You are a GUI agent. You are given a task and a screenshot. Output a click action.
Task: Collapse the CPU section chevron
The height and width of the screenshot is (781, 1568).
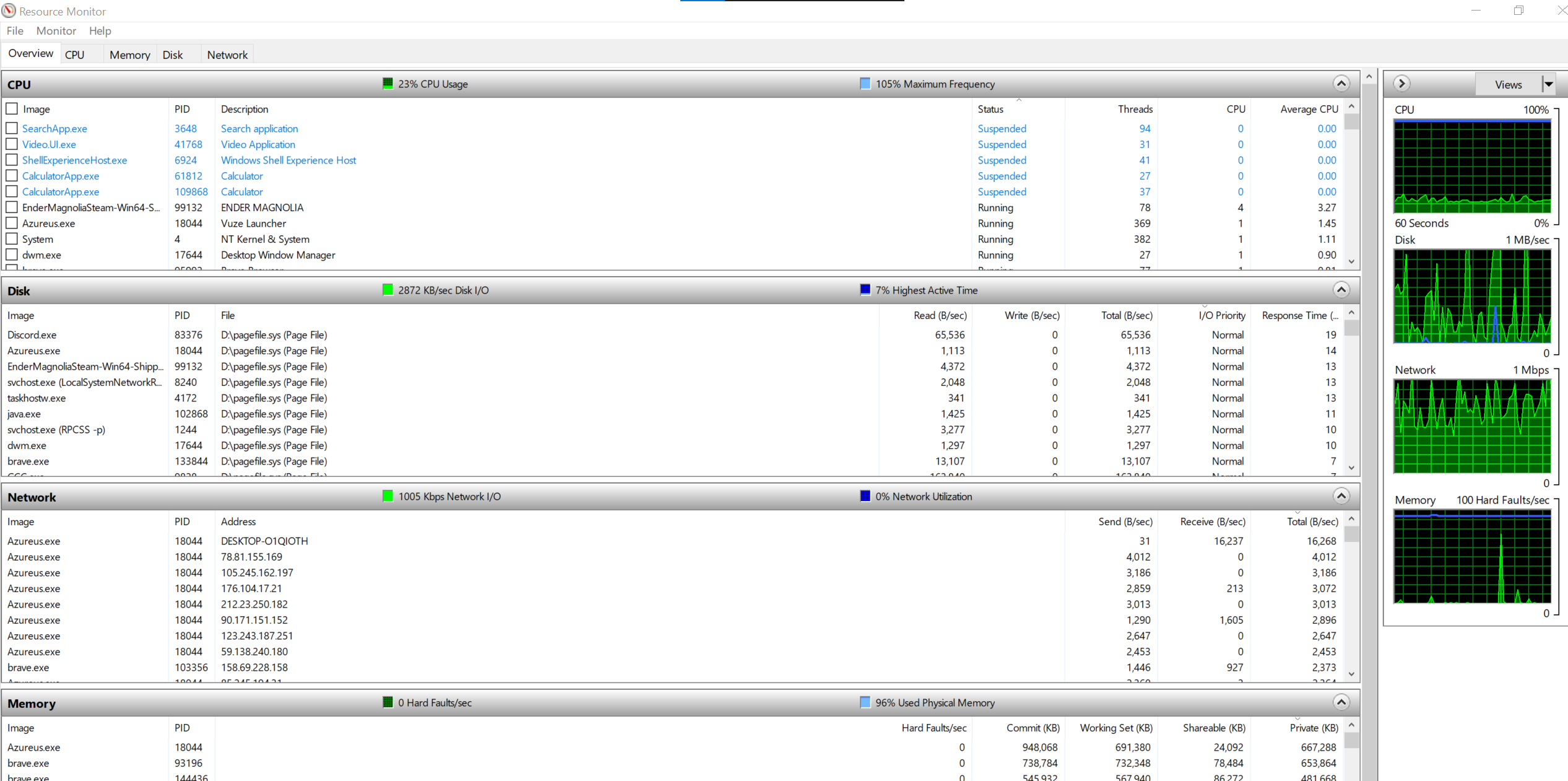pyautogui.click(x=1341, y=84)
